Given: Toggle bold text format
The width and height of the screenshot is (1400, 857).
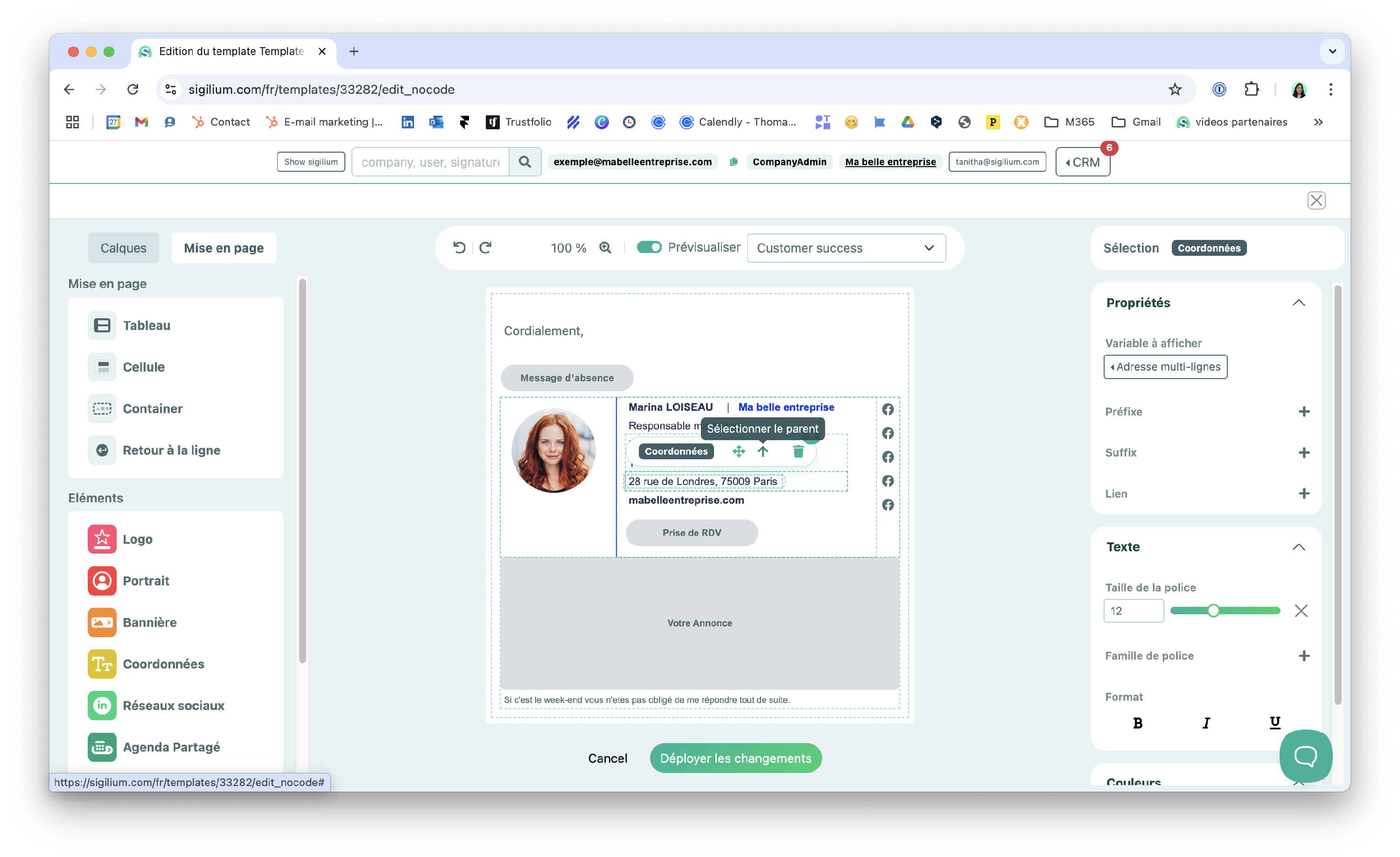Looking at the screenshot, I should [1138, 723].
